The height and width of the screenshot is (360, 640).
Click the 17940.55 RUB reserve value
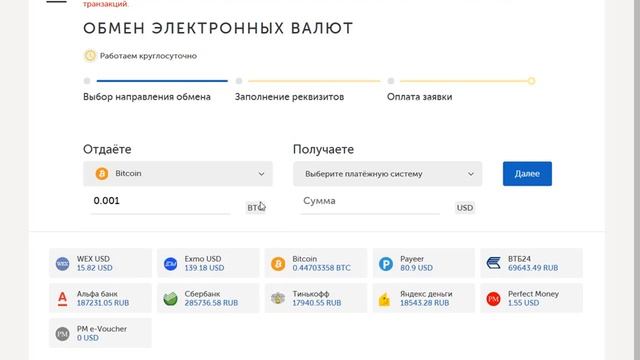click(x=317, y=303)
